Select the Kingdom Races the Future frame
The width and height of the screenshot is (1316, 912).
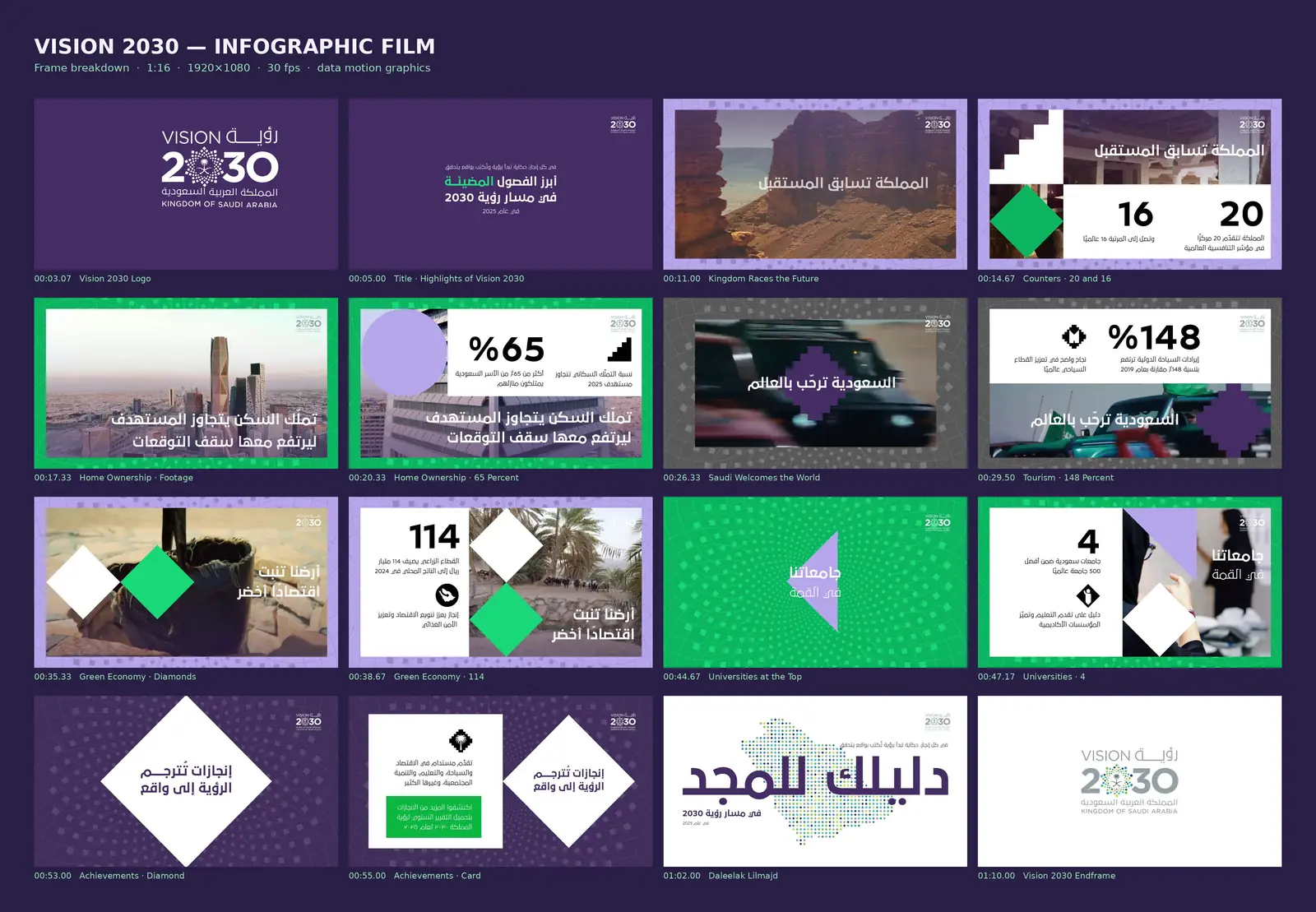pos(815,184)
